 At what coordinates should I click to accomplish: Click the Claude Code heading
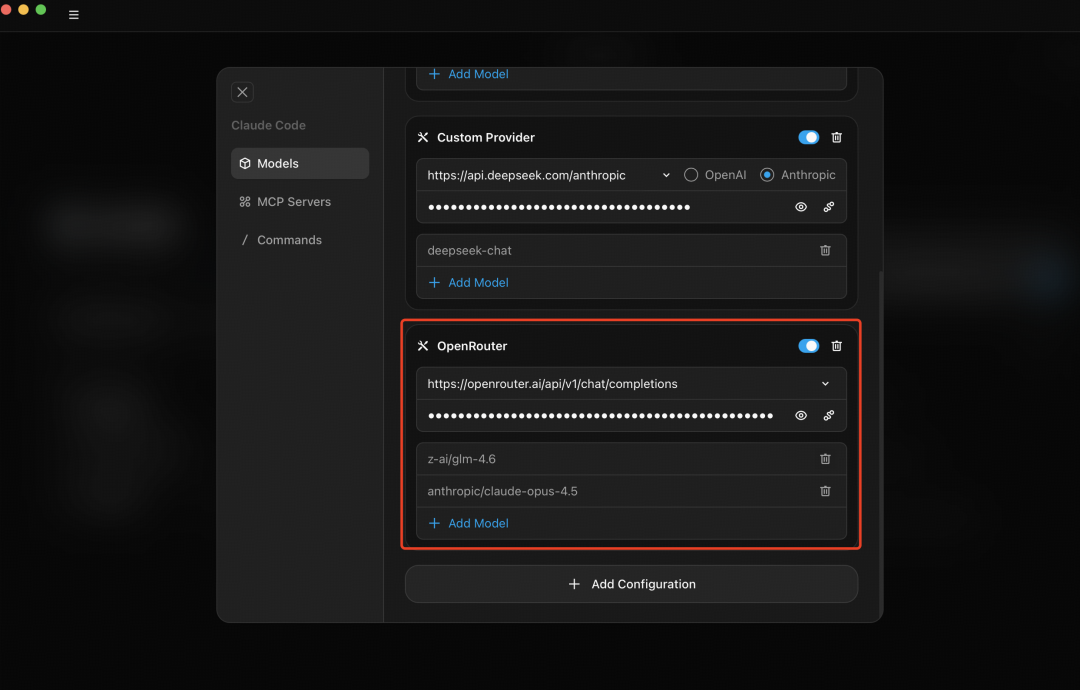pos(269,125)
